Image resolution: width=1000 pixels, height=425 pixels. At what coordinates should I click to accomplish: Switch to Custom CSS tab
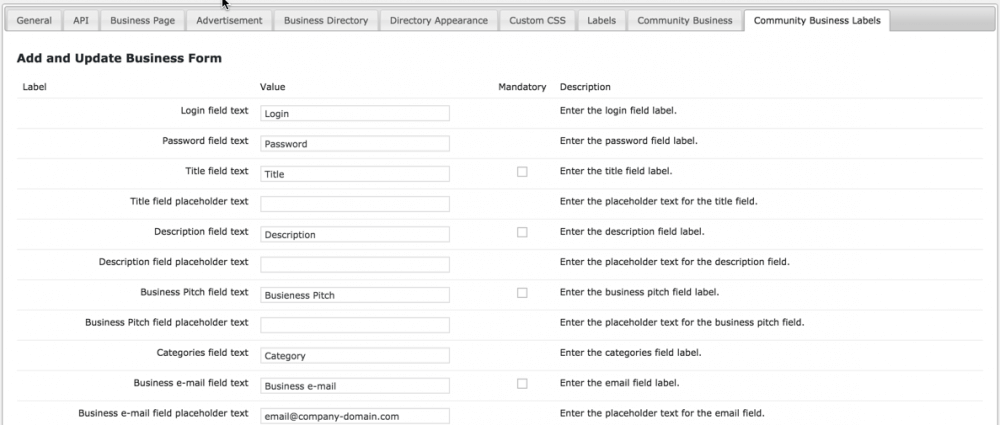click(536, 20)
